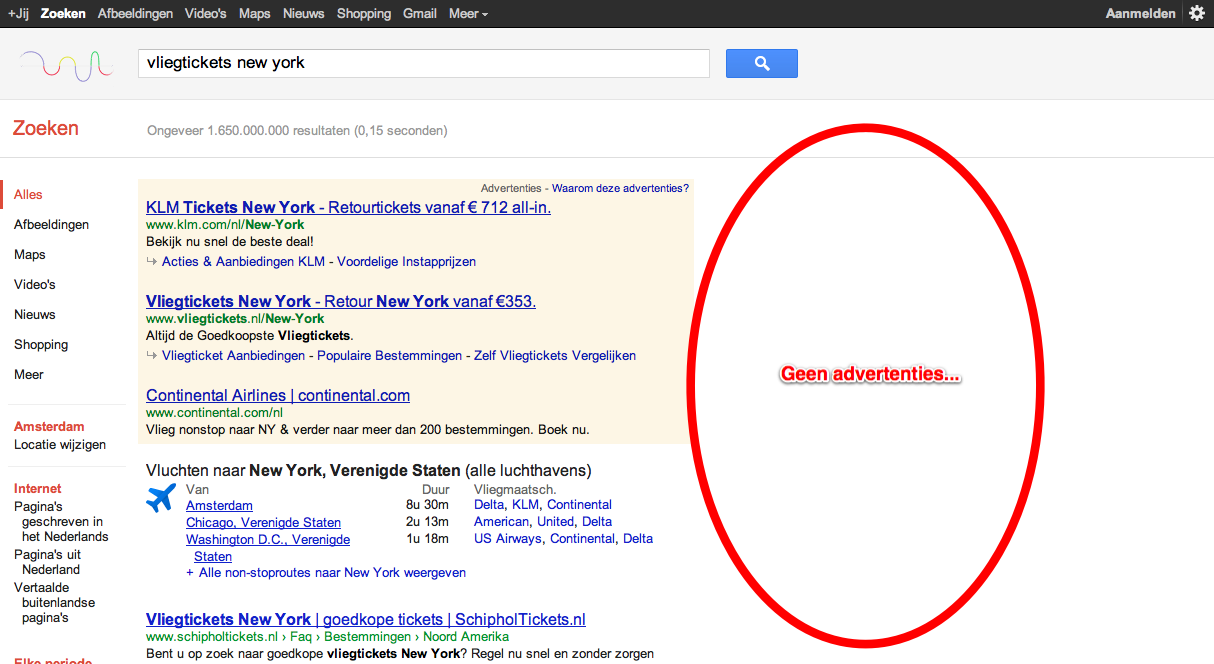
Task: Select Zoeken in the top bar
Action: (63, 13)
